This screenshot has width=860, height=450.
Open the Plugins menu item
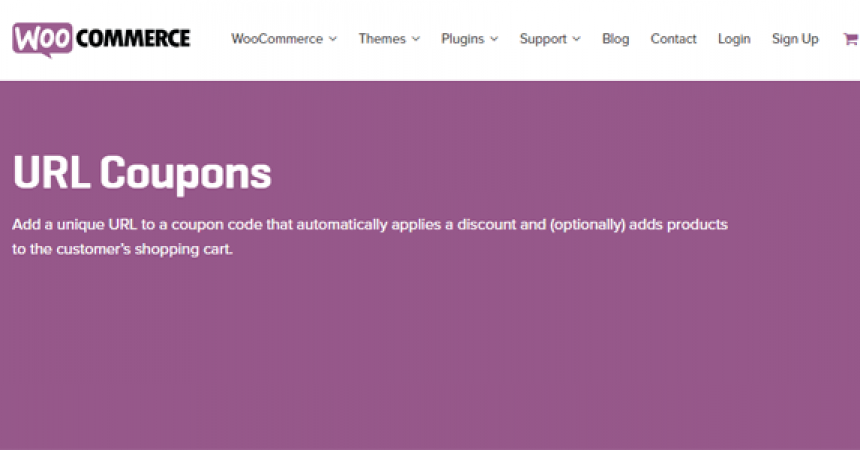[462, 39]
